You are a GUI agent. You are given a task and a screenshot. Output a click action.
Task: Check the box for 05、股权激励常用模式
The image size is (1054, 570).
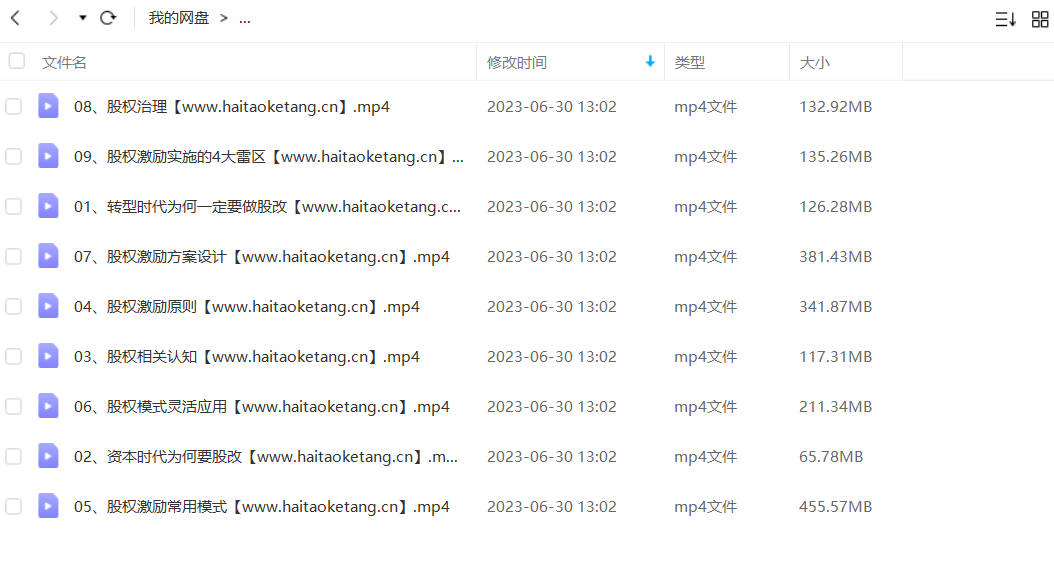coord(13,506)
